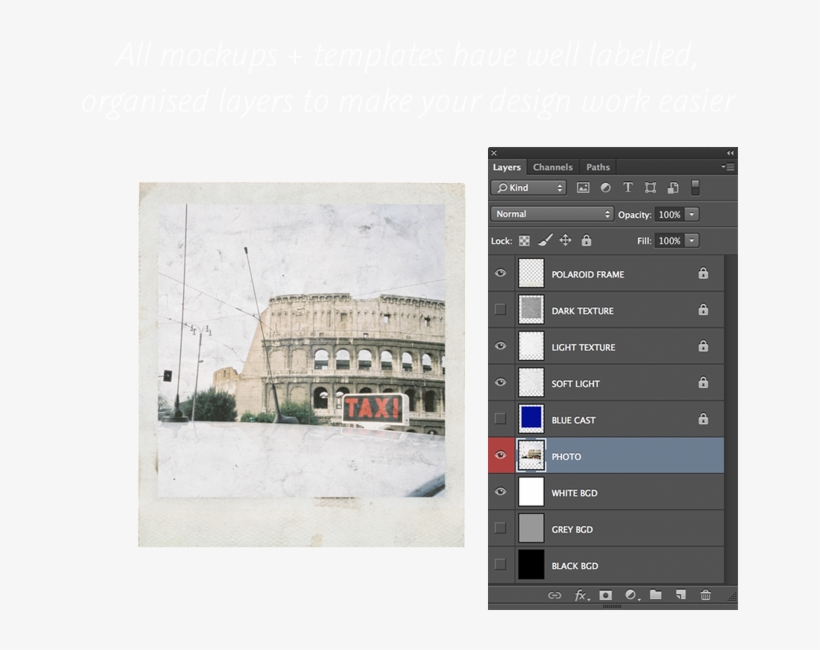Delete layer using the trash icon

pos(706,593)
